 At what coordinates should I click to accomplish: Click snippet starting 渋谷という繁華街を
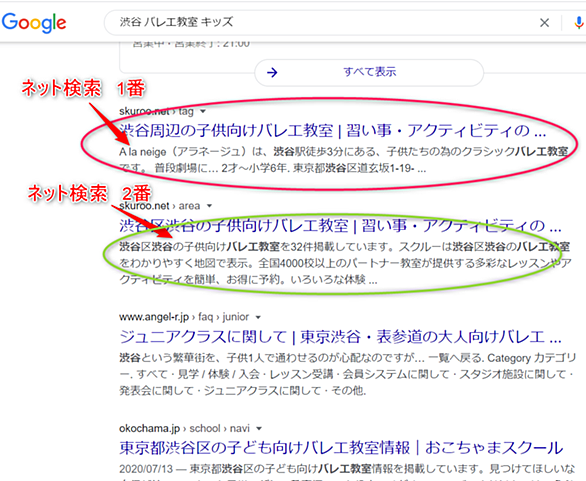click(x=348, y=374)
